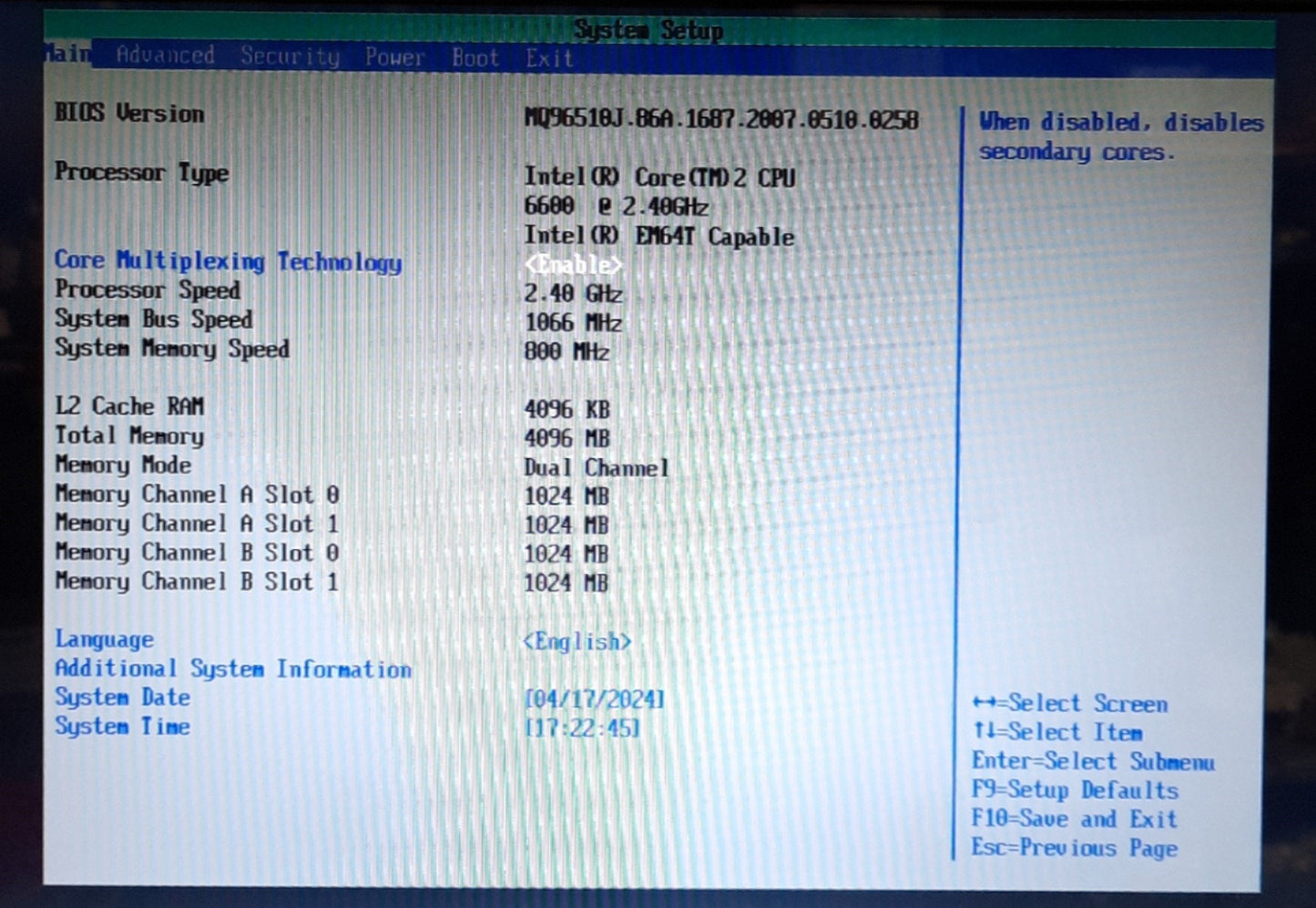Screen dimensions: 1316x908
Task: Click the 4096 KB cache value
Action: click(x=567, y=410)
